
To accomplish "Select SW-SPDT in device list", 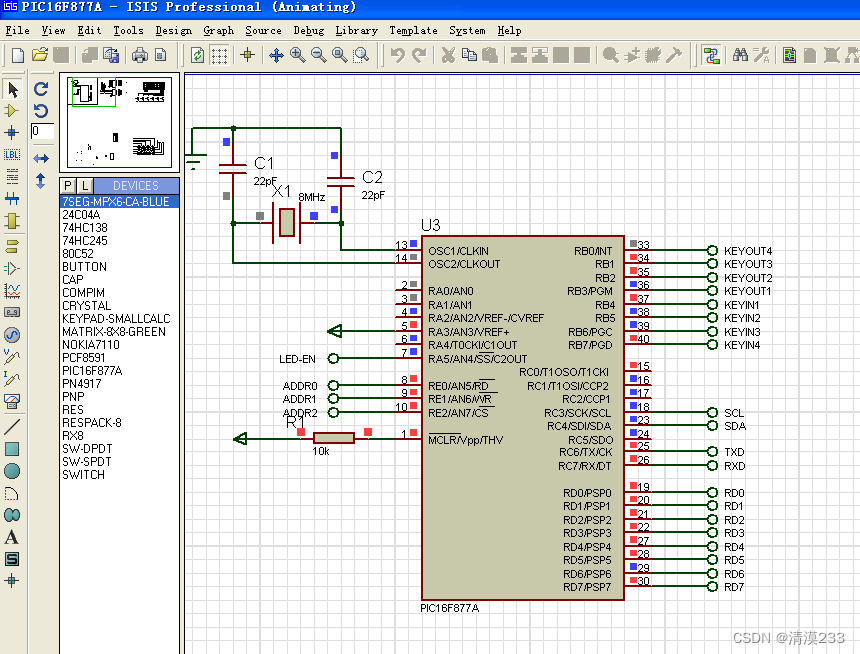I will tap(120, 462).
